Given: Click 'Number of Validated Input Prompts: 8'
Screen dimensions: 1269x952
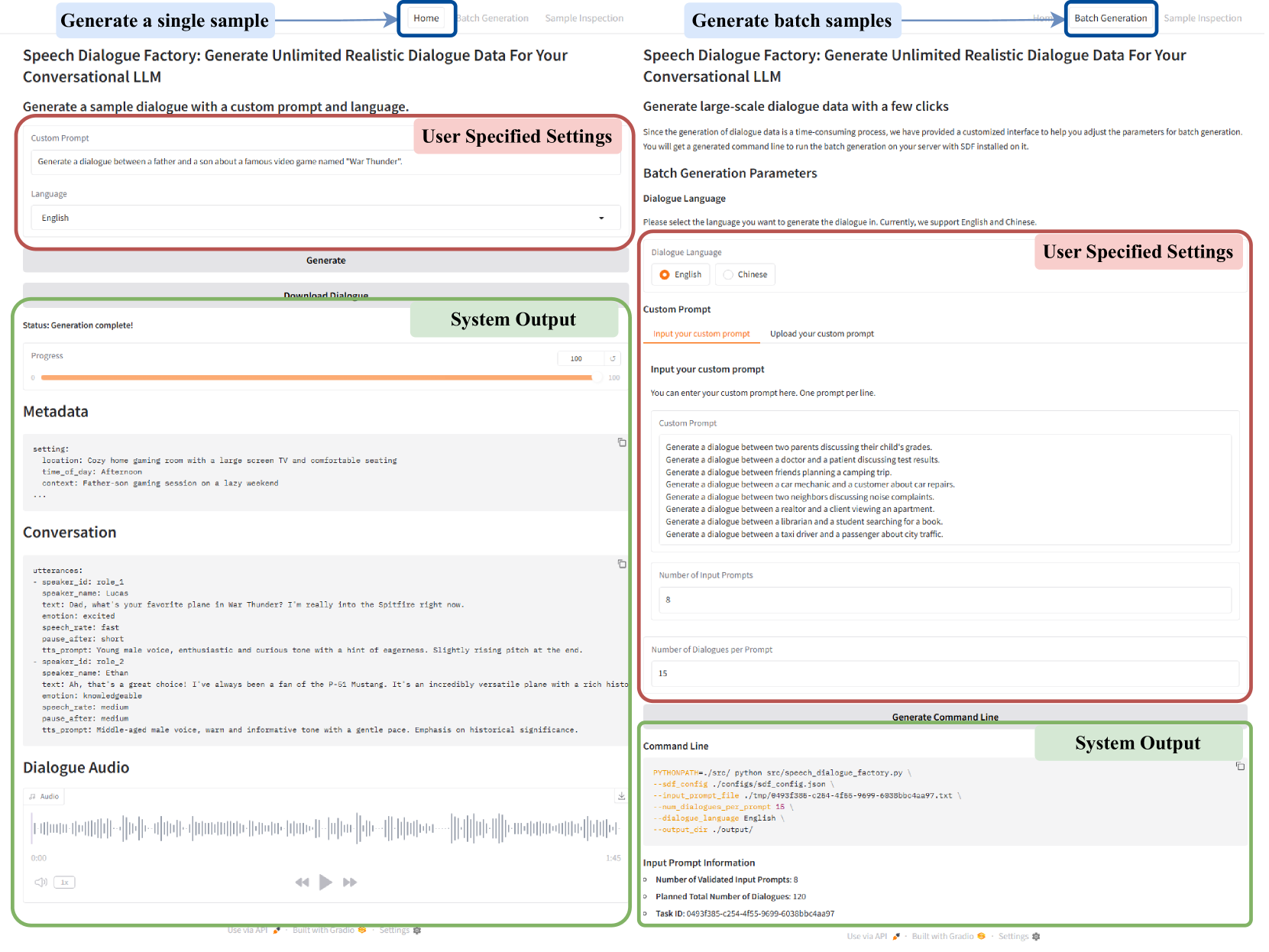Looking at the screenshot, I should pos(727,880).
